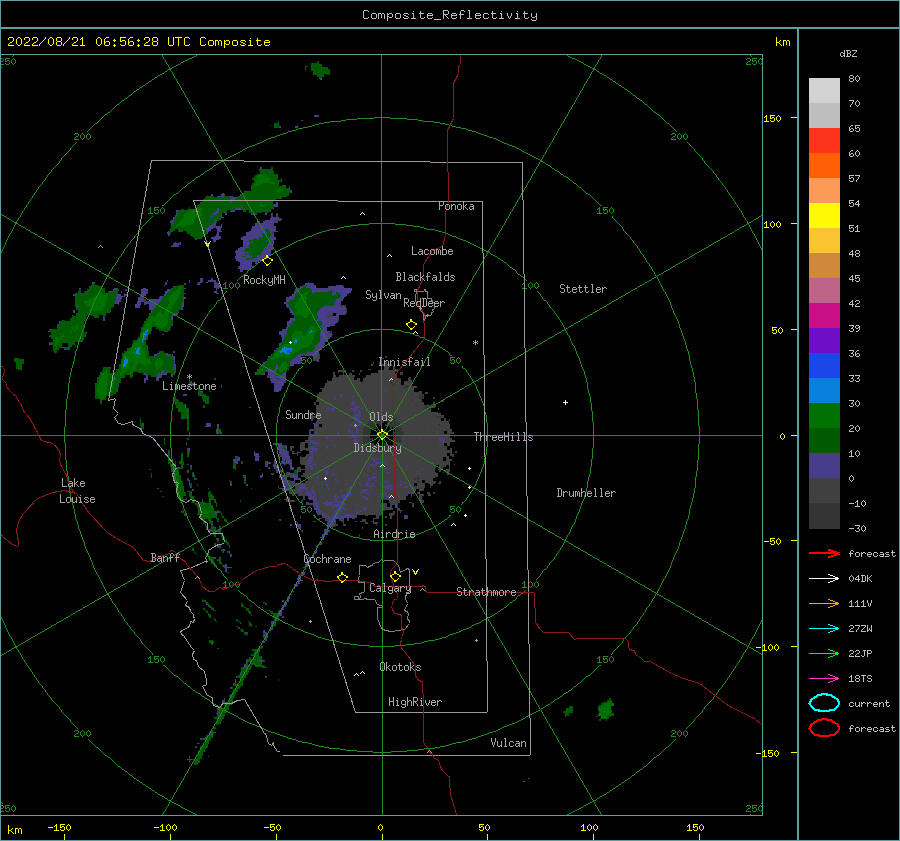Click the radar site marker between Olds and Didsbury
This screenshot has width=900, height=841.
pos(382,435)
